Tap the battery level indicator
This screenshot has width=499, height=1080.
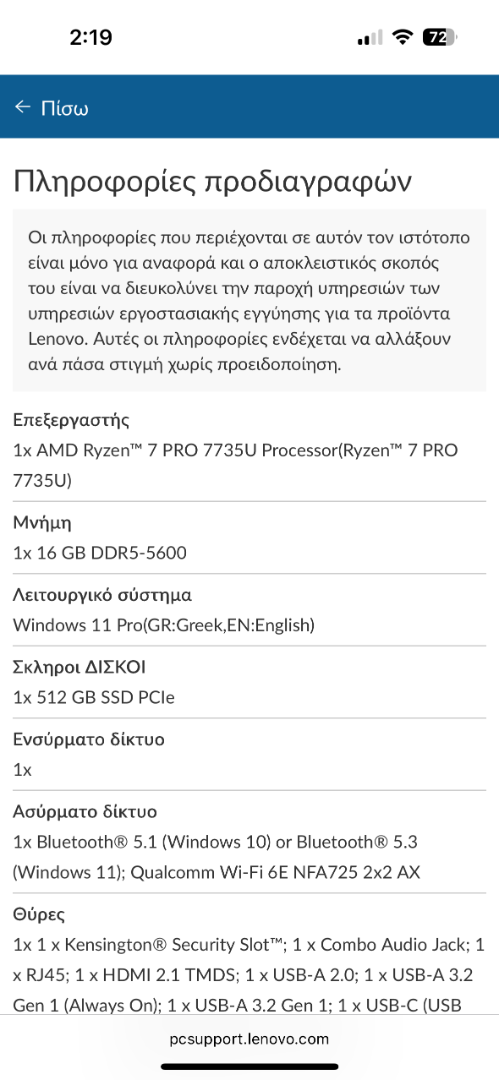(x=439, y=37)
